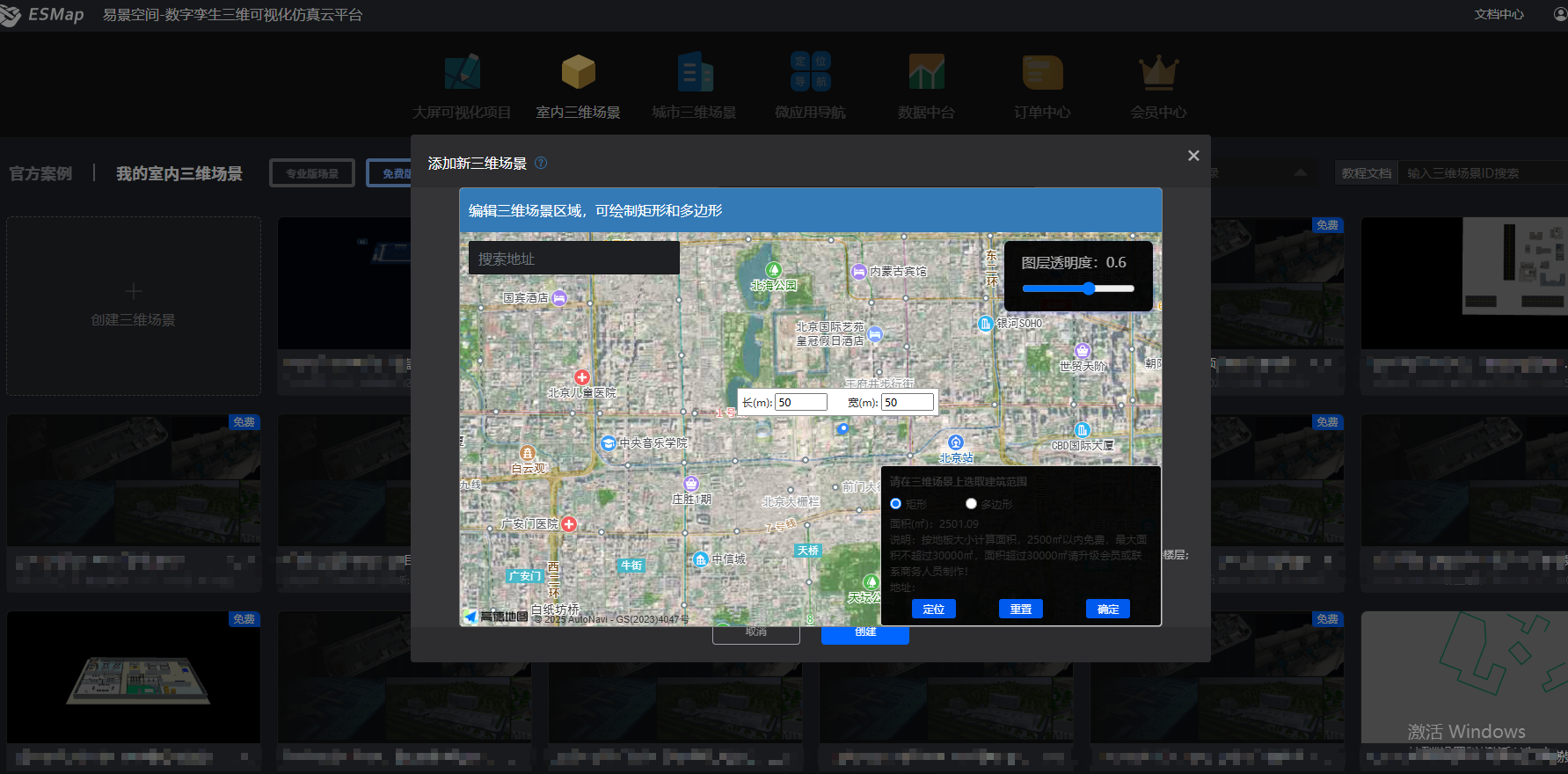Click the 重置 reset button

tap(1021, 610)
